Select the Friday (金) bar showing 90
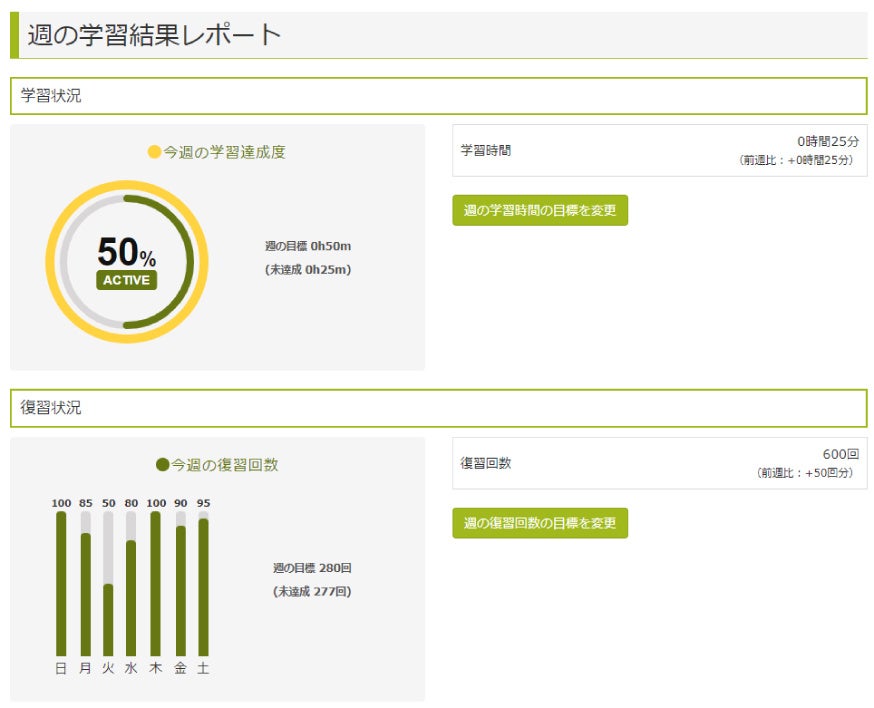 (x=181, y=584)
